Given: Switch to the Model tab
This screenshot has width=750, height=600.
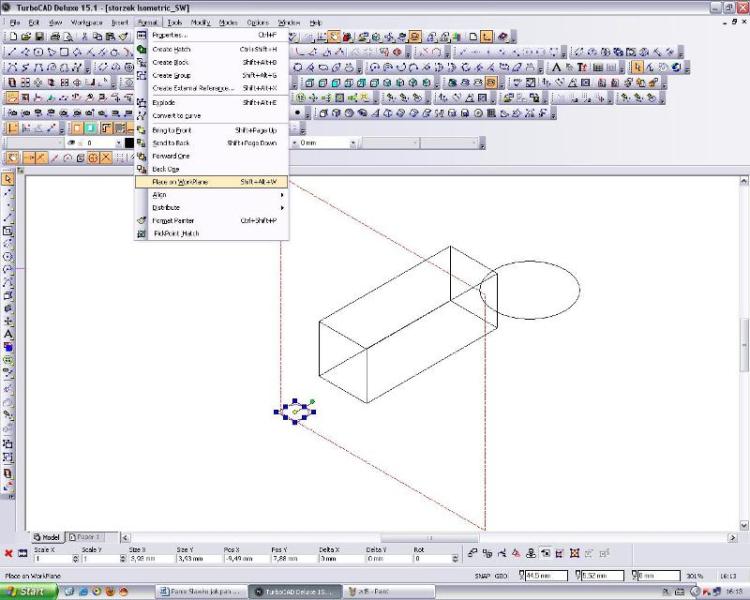Looking at the screenshot, I should (x=46, y=537).
